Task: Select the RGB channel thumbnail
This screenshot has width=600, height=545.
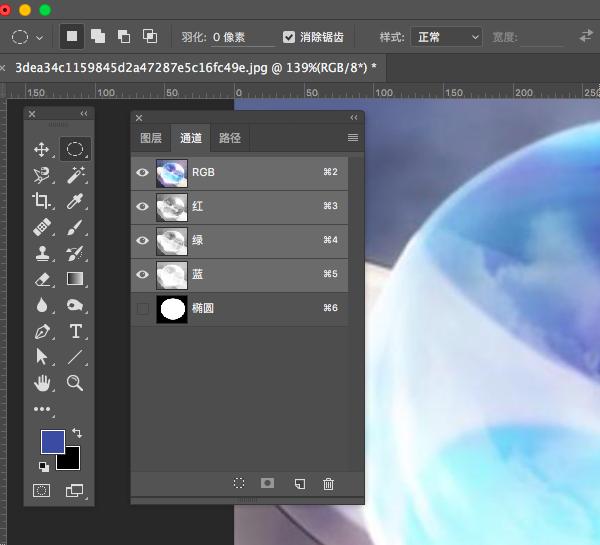Action: [x=172, y=173]
